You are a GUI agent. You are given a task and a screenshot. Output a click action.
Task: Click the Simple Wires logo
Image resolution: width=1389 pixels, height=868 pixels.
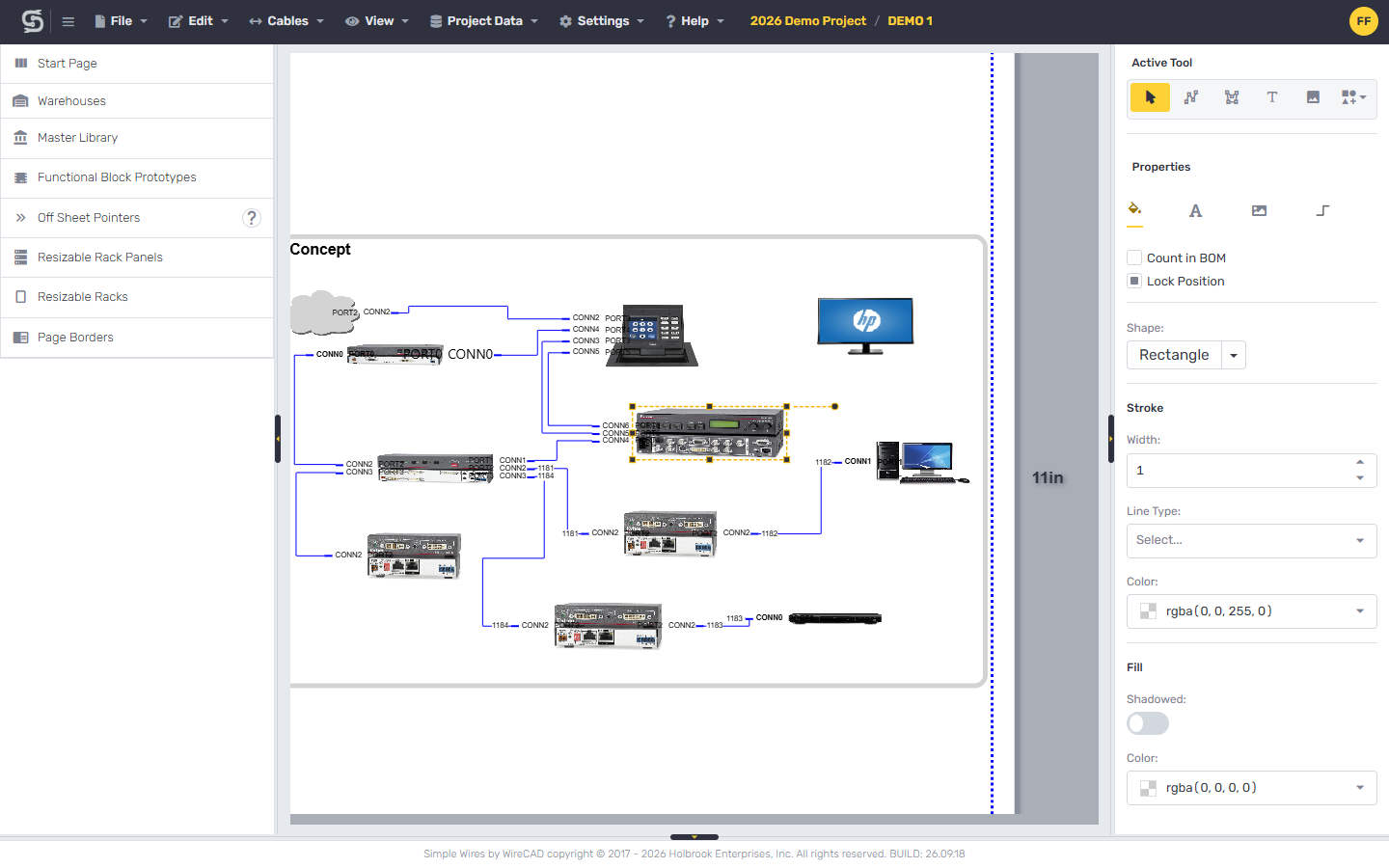pos(33,21)
